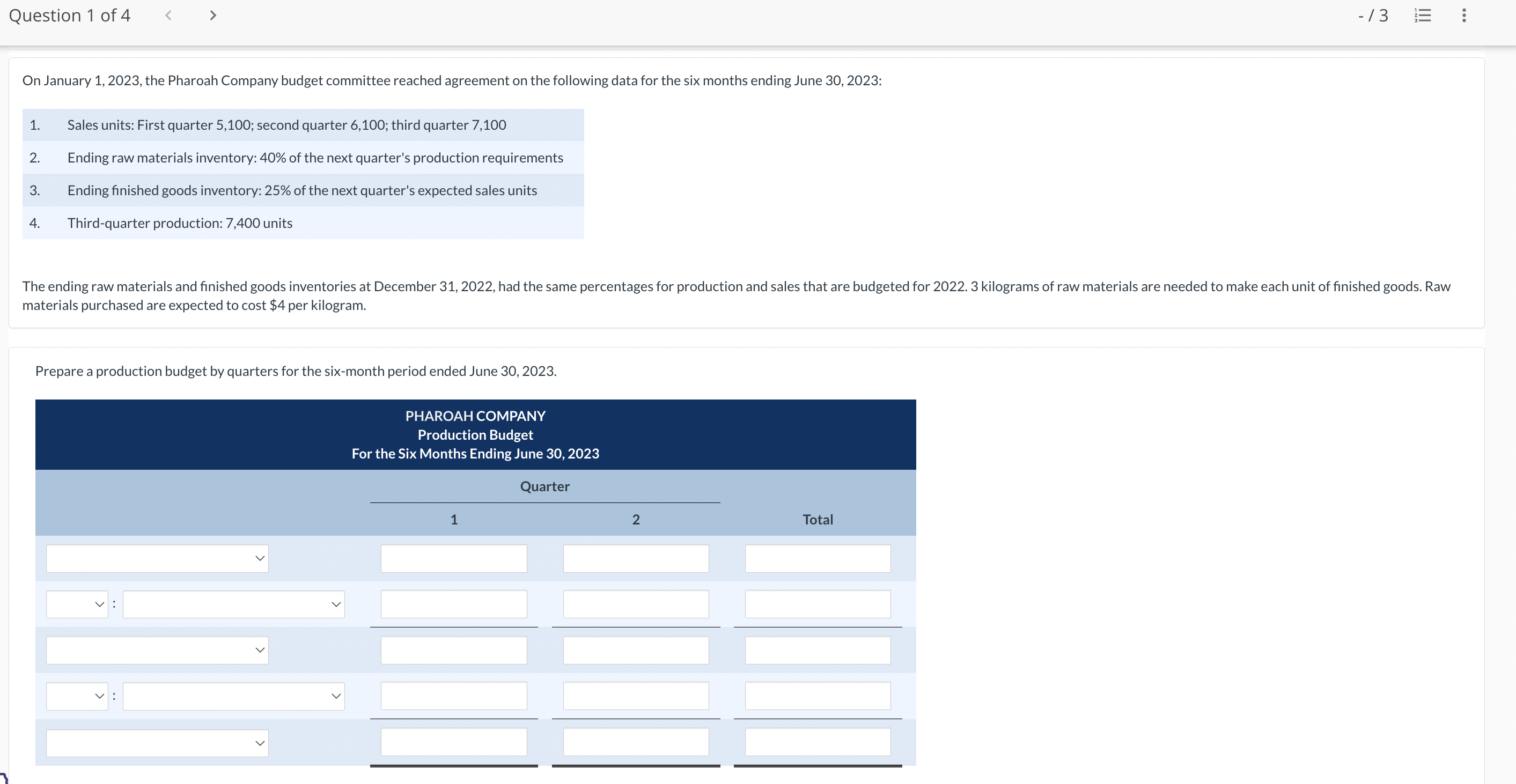Click the Question 1 of 4 label
1516x784 pixels.
[x=69, y=16]
